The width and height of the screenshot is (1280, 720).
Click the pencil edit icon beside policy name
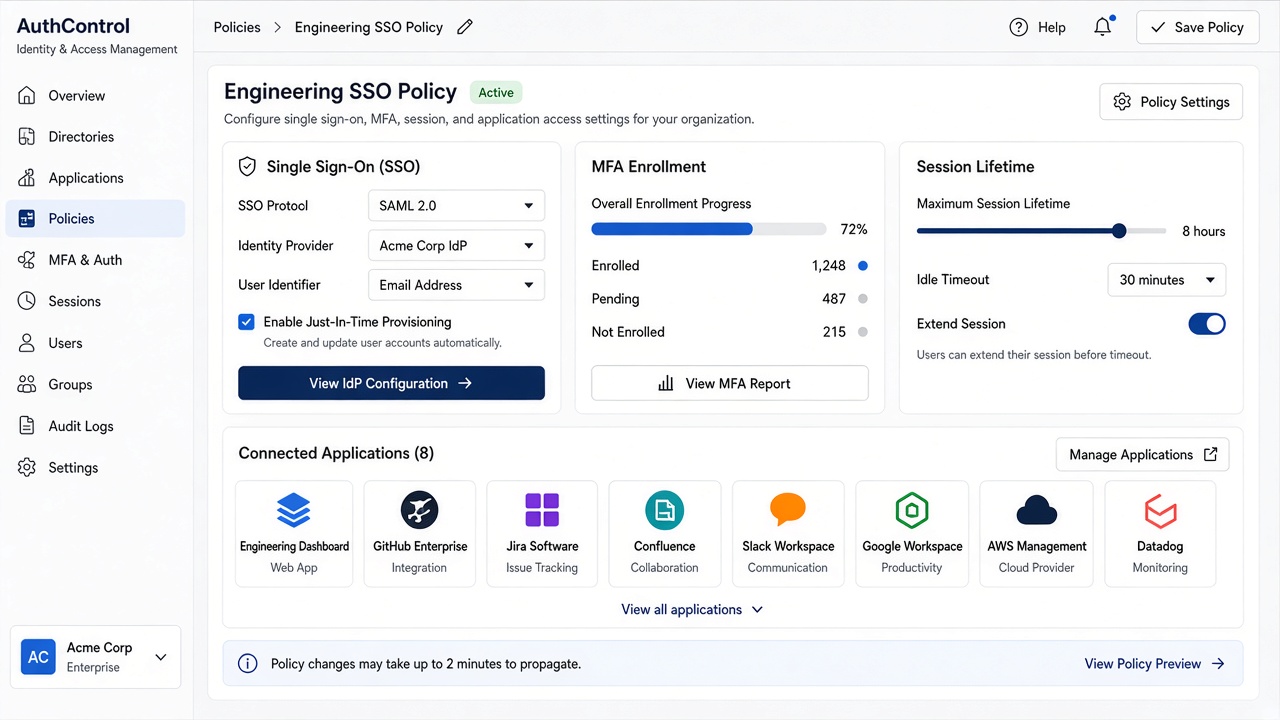click(x=464, y=27)
